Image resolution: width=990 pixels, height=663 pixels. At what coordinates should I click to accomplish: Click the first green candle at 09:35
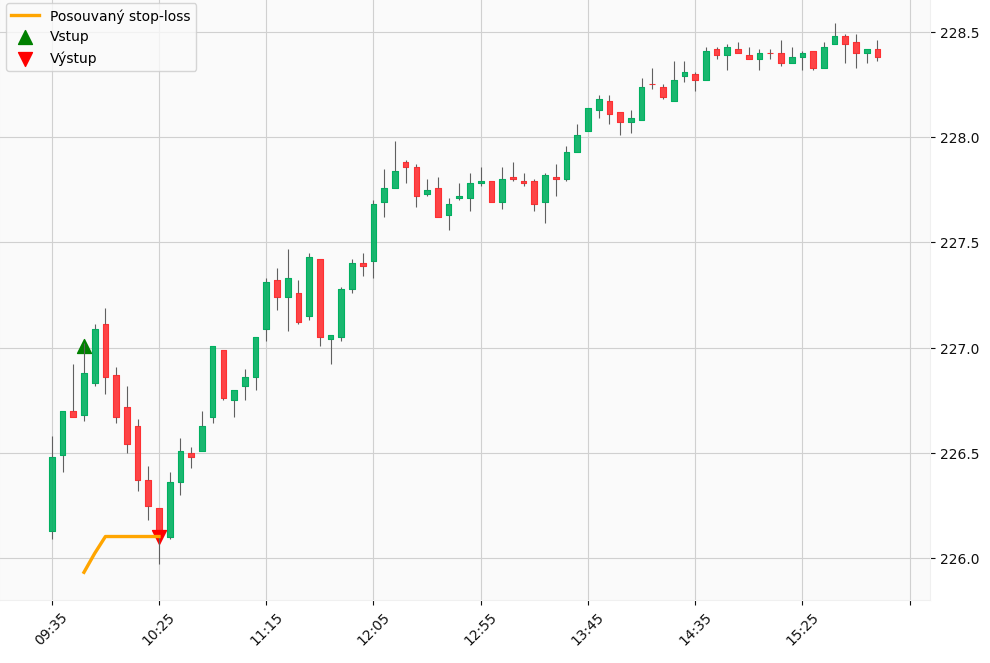(x=52, y=494)
